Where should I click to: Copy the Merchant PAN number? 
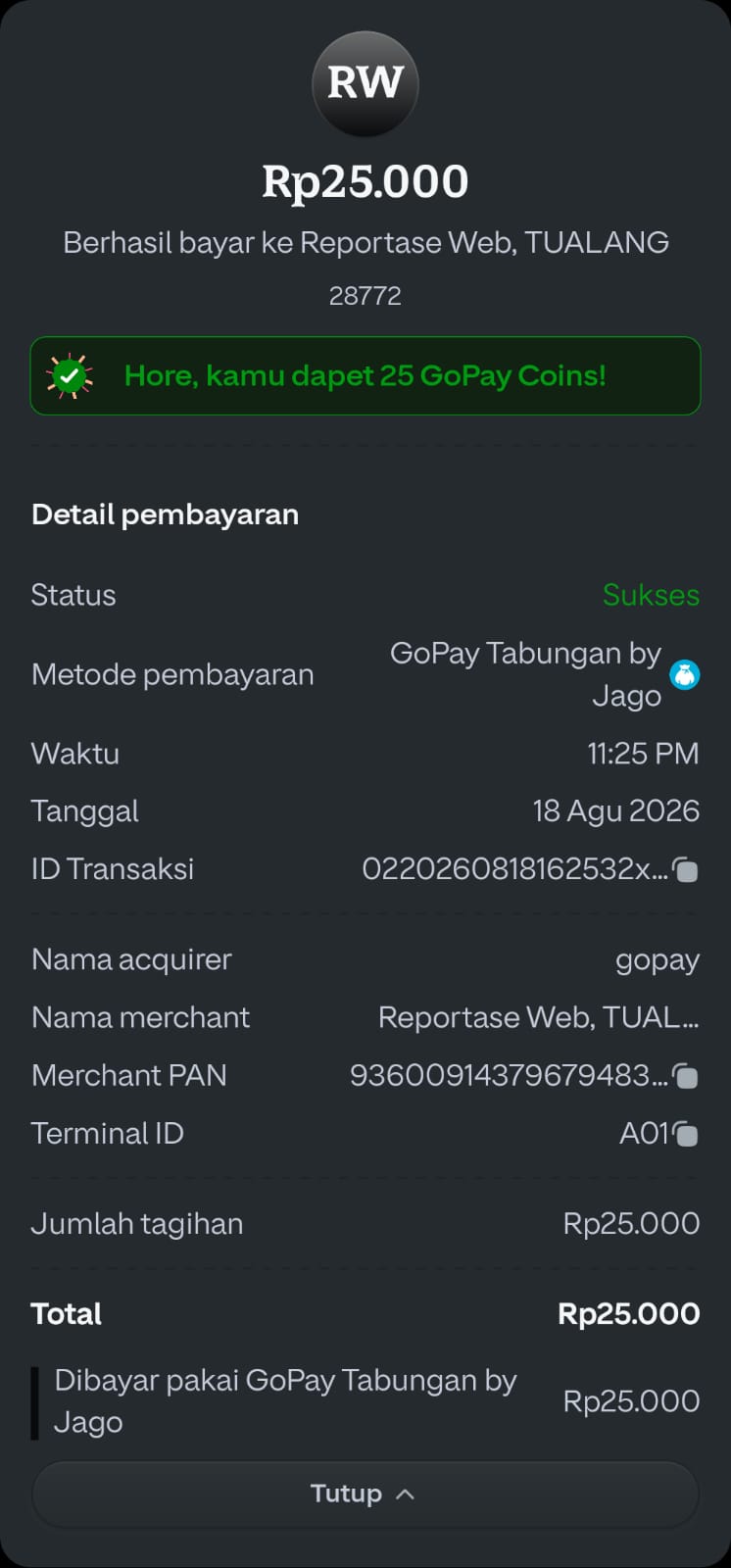pos(686,1076)
